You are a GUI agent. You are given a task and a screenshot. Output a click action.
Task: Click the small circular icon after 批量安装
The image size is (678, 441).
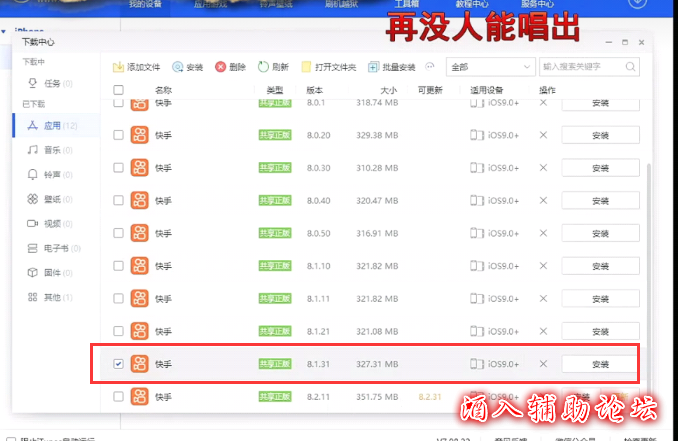coord(430,66)
